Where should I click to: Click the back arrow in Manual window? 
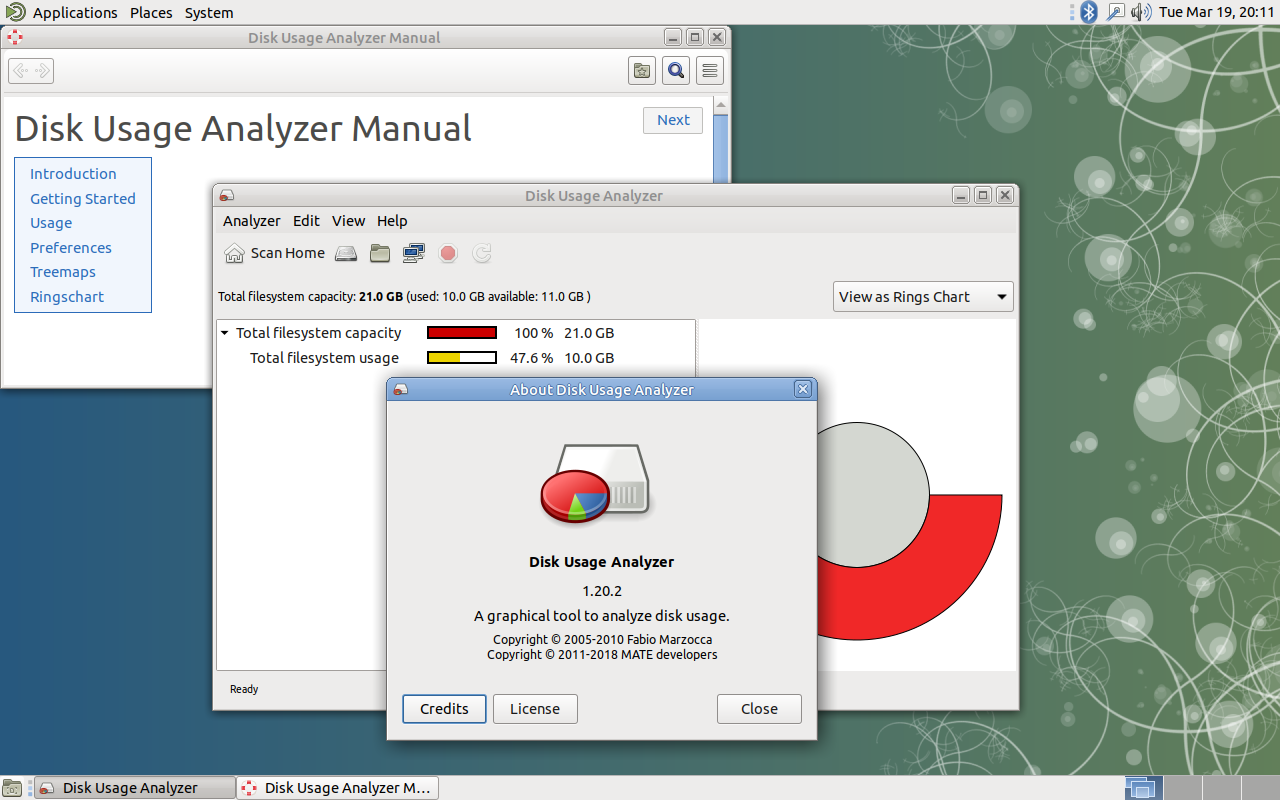[20, 70]
